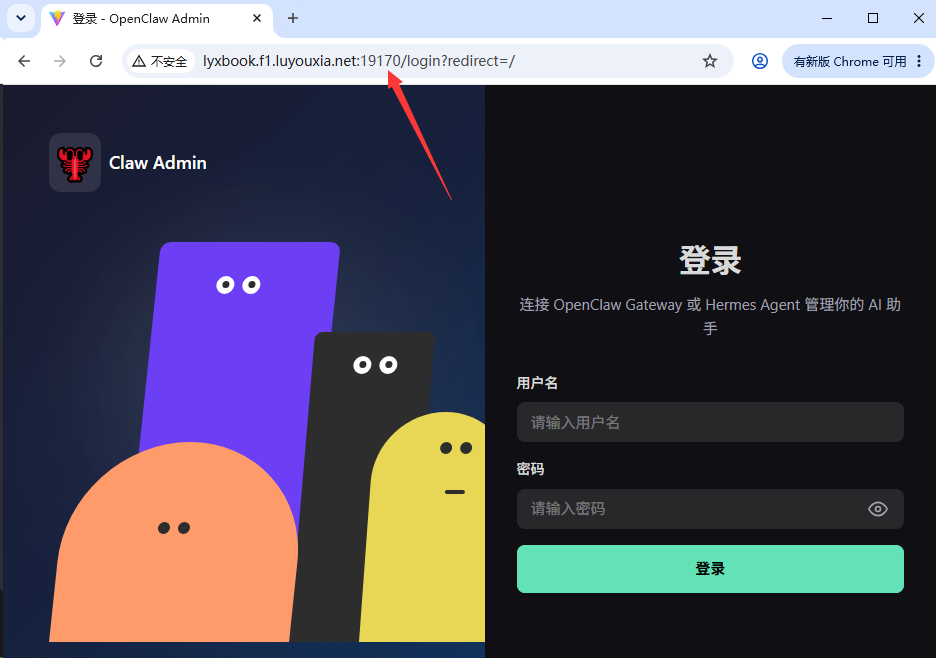
Task: Click the 登录 heading text
Action: tap(710, 260)
